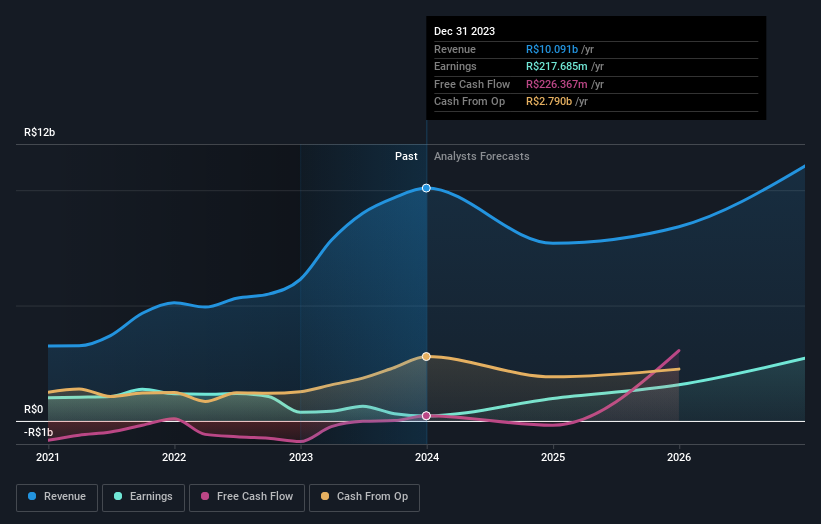Screen dimensions: 821x524
Task: Click the 2026 x-axis label
Action: coord(679,457)
